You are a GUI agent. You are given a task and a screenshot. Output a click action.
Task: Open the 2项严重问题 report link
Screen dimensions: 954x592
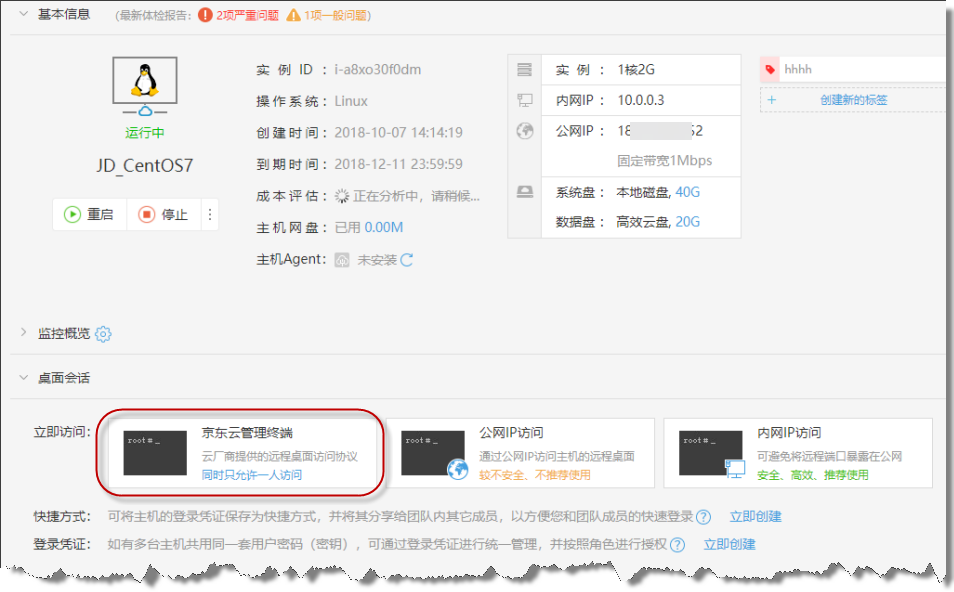(x=248, y=15)
